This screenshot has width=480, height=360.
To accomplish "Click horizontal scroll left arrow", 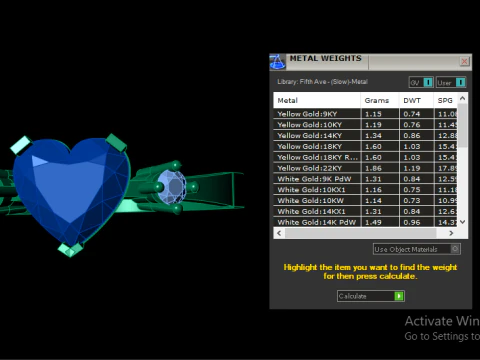I will click(x=279, y=233).
